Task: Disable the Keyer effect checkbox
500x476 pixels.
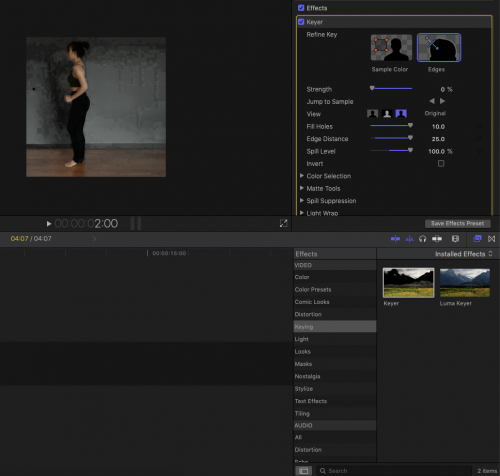Action: click(x=301, y=22)
